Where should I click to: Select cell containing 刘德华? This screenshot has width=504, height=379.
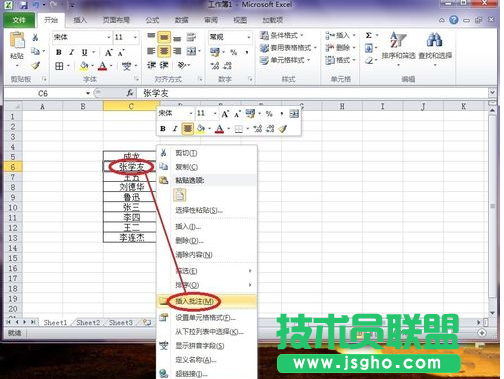tap(131, 187)
